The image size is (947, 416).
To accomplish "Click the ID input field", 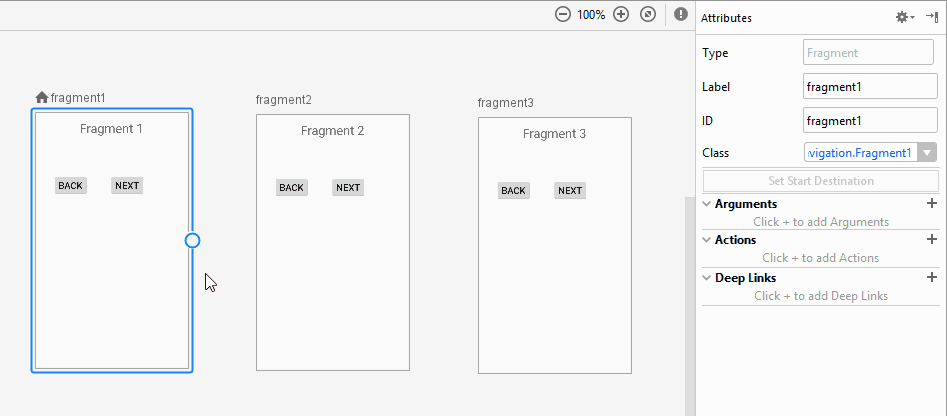I will pos(869,121).
